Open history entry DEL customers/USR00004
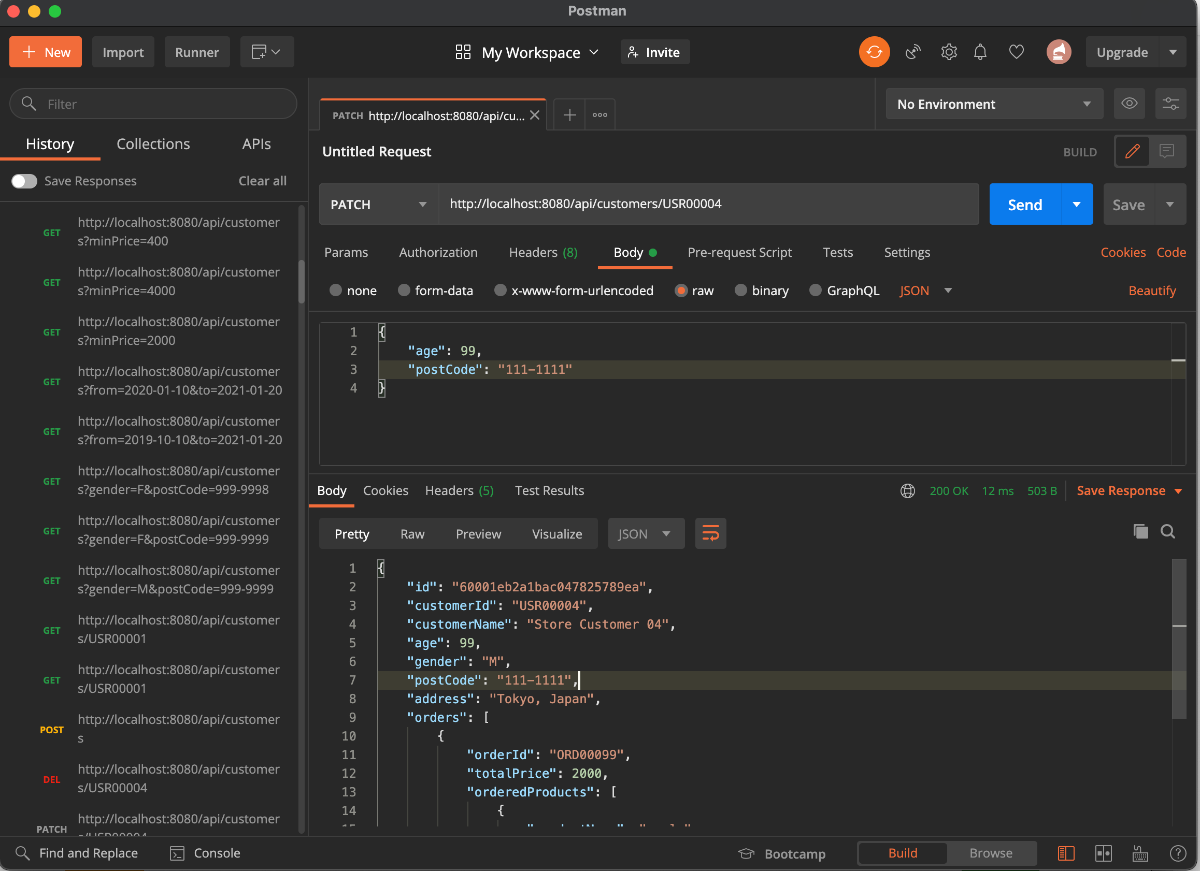 tap(153, 779)
